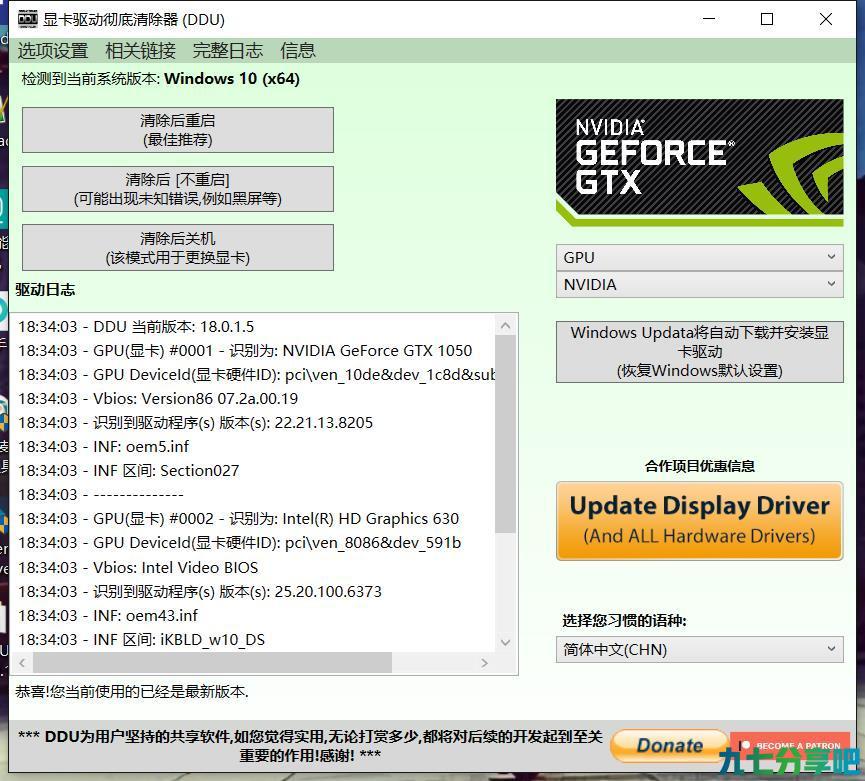Click the DDU shareware notice text
This screenshot has width=865, height=781.
310,746
